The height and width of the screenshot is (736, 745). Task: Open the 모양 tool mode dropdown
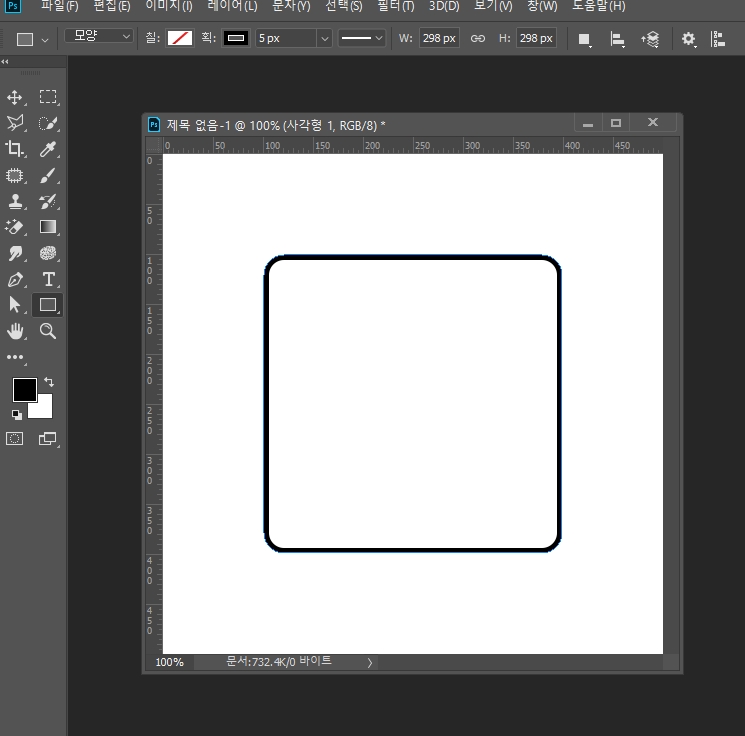pos(98,36)
